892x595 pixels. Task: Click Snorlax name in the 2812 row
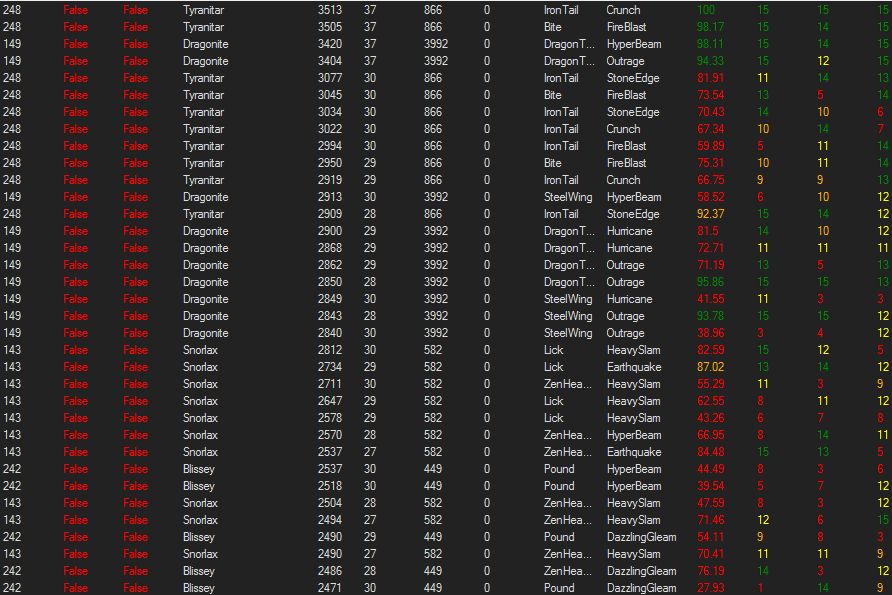click(200, 350)
